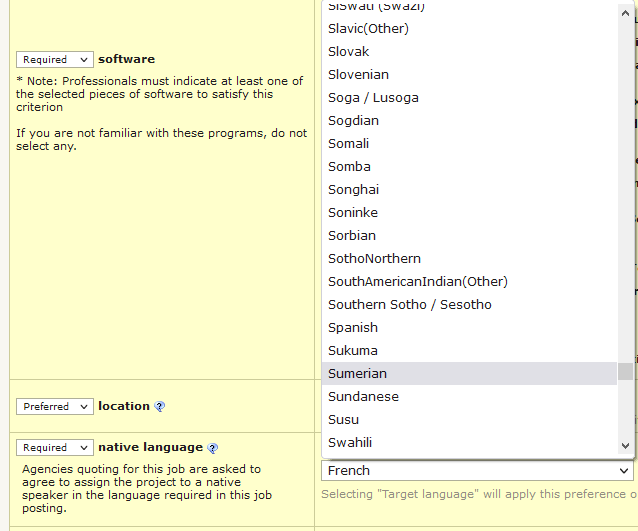The width and height of the screenshot is (638, 531).
Task: Click the highlighted Sumerian option
Action: point(469,374)
